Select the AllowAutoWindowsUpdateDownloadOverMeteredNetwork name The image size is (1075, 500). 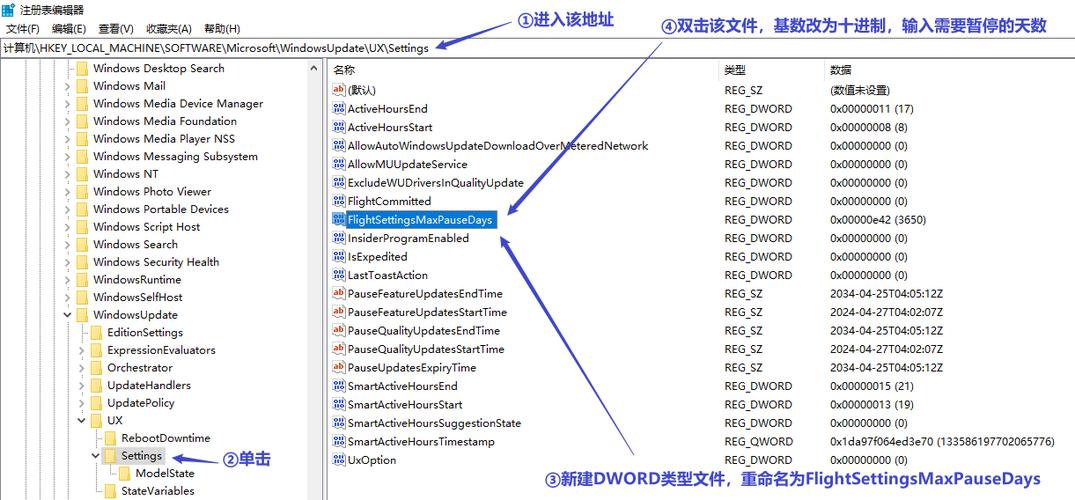[x=498, y=145]
